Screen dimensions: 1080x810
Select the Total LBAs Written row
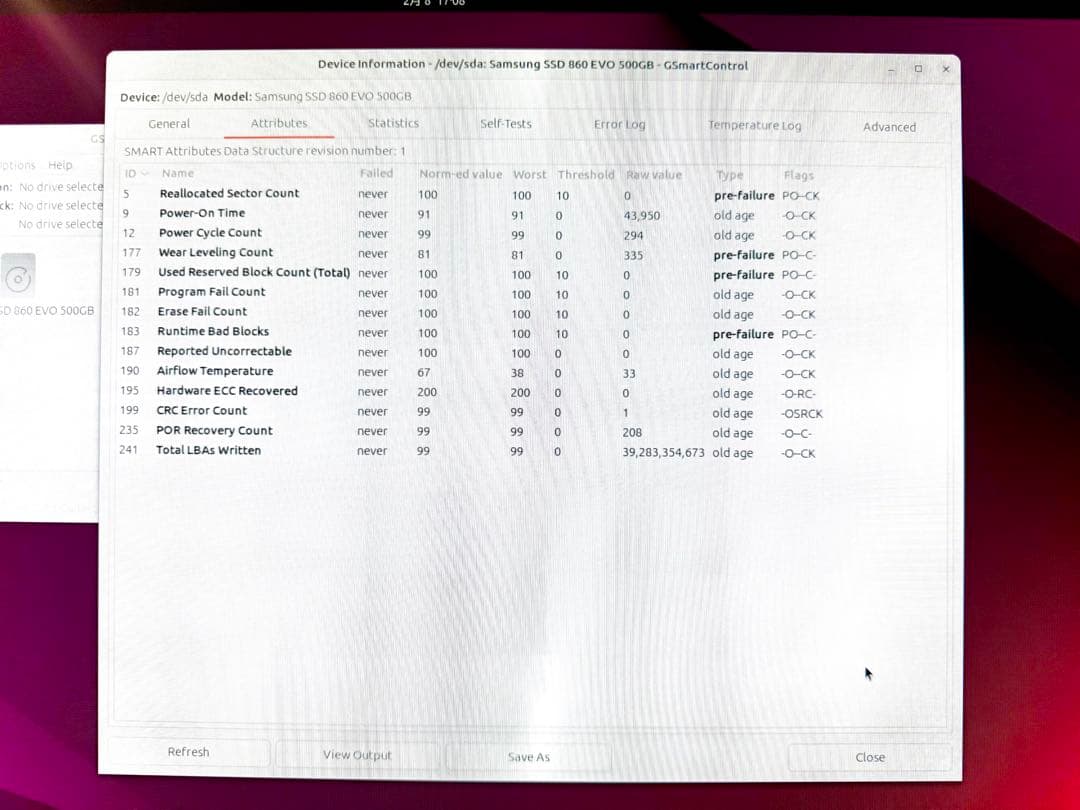point(208,451)
